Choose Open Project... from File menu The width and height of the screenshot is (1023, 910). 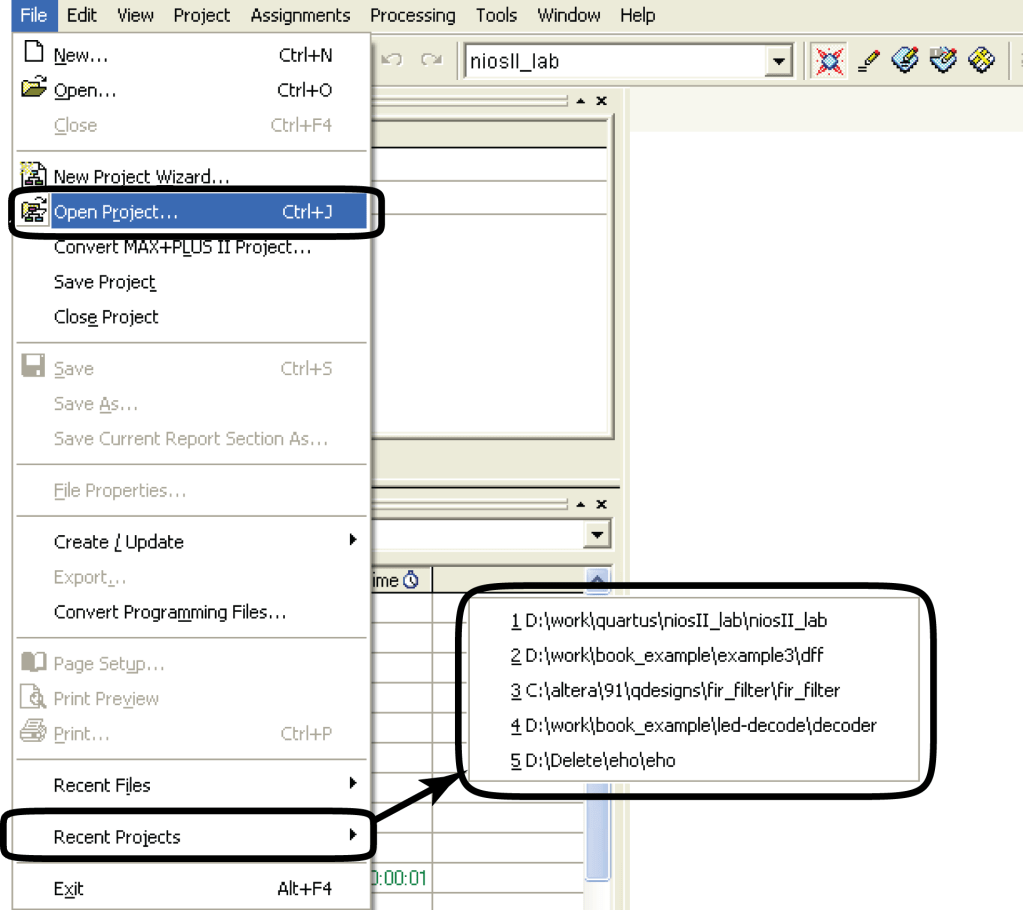click(x=116, y=212)
